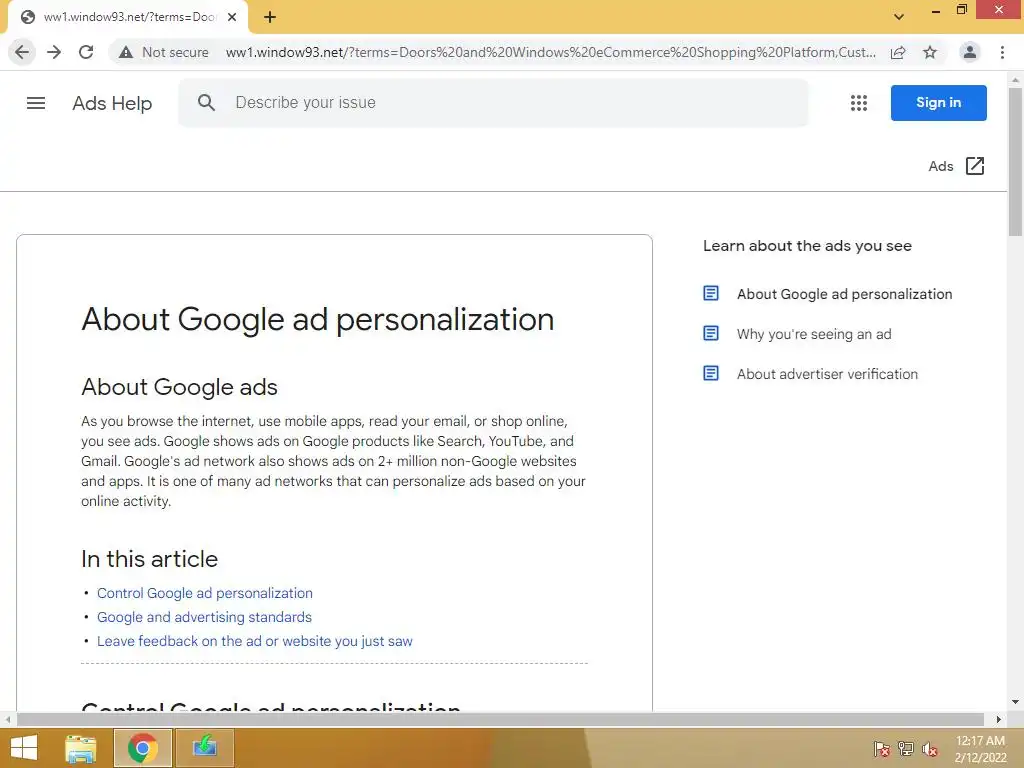1024x768 pixels.
Task: Click the horizontal scrollbar thumb
Action: 500,719
